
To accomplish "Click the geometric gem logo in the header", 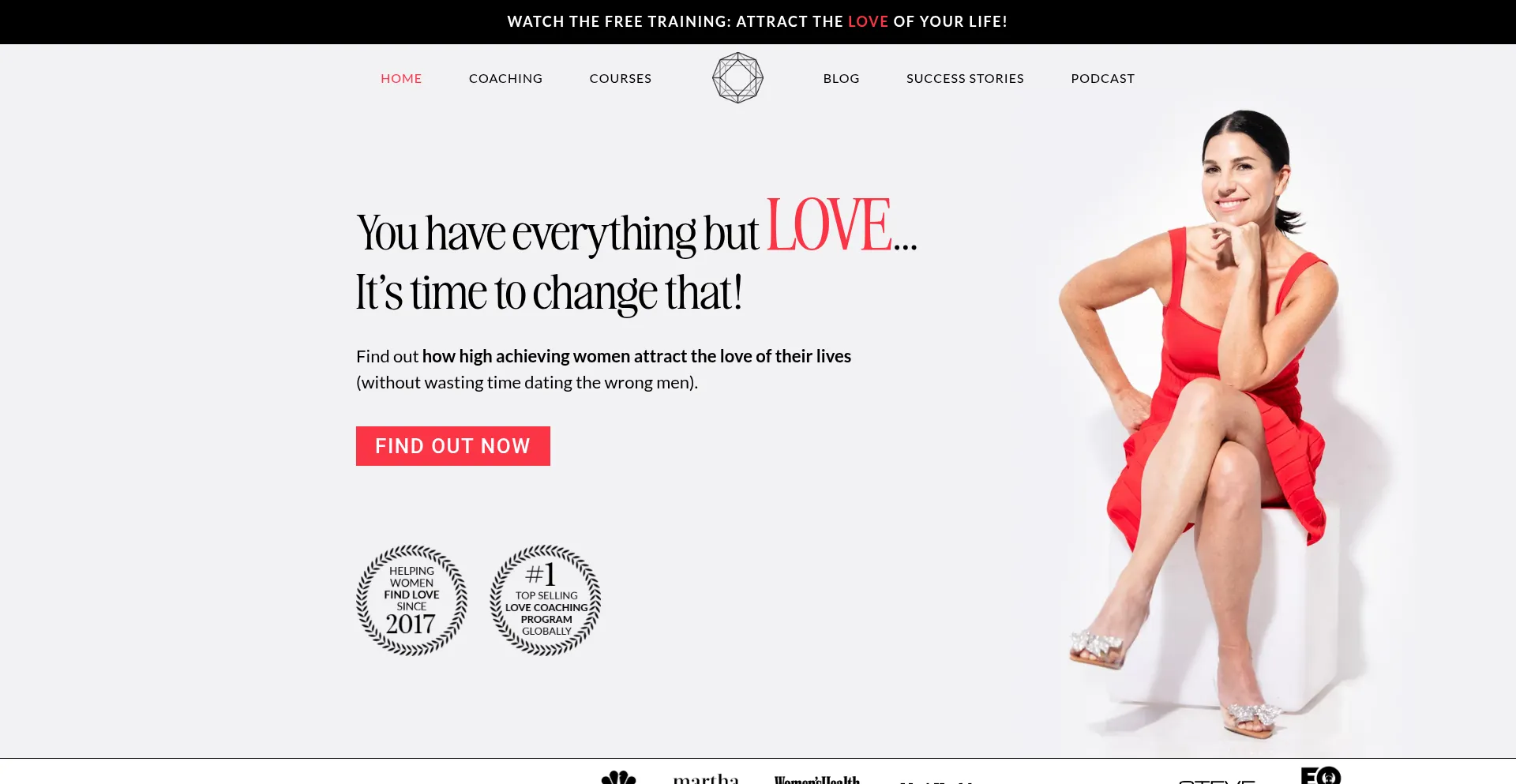I will [737, 77].
